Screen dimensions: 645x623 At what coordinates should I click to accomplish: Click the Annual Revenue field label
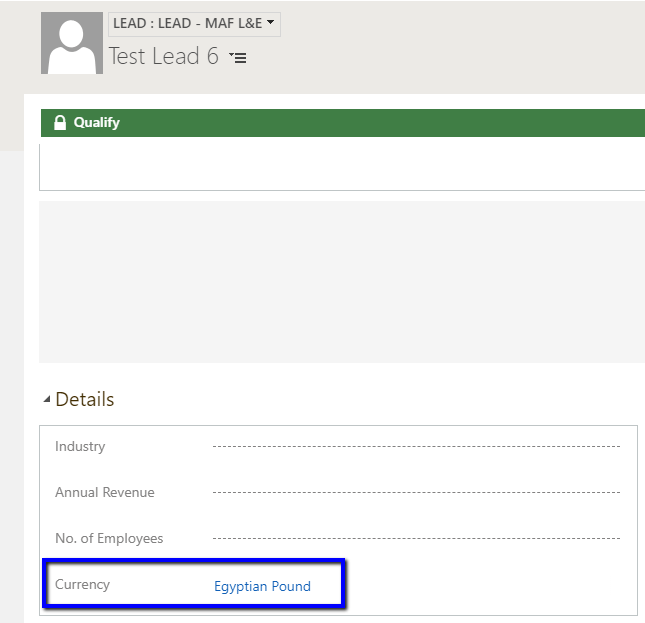click(105, 493)
